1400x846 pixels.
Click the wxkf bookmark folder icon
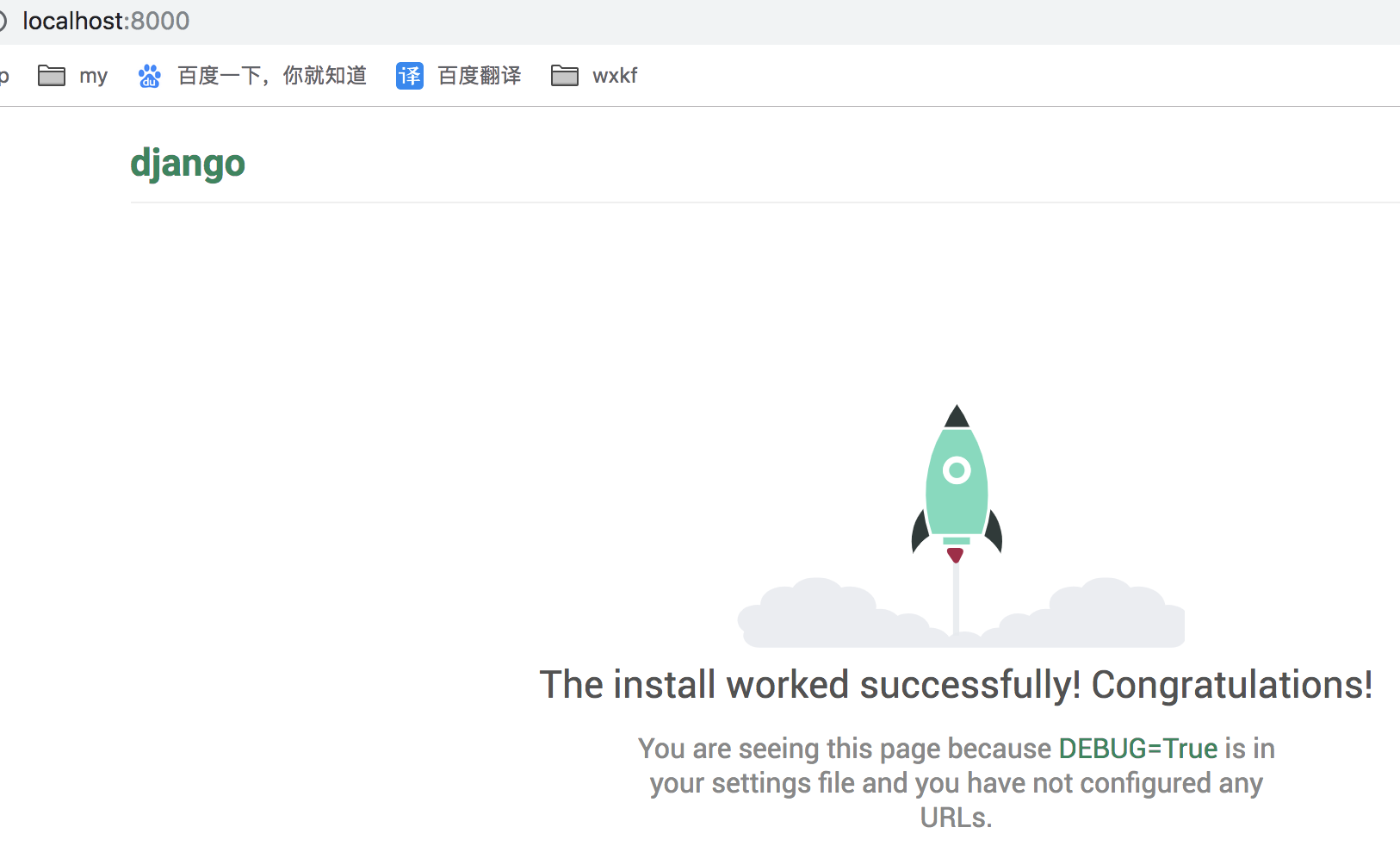565,76
